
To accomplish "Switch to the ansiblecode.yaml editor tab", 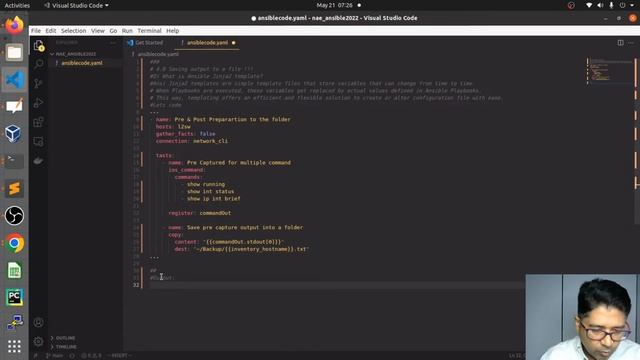I will (208, 42).
